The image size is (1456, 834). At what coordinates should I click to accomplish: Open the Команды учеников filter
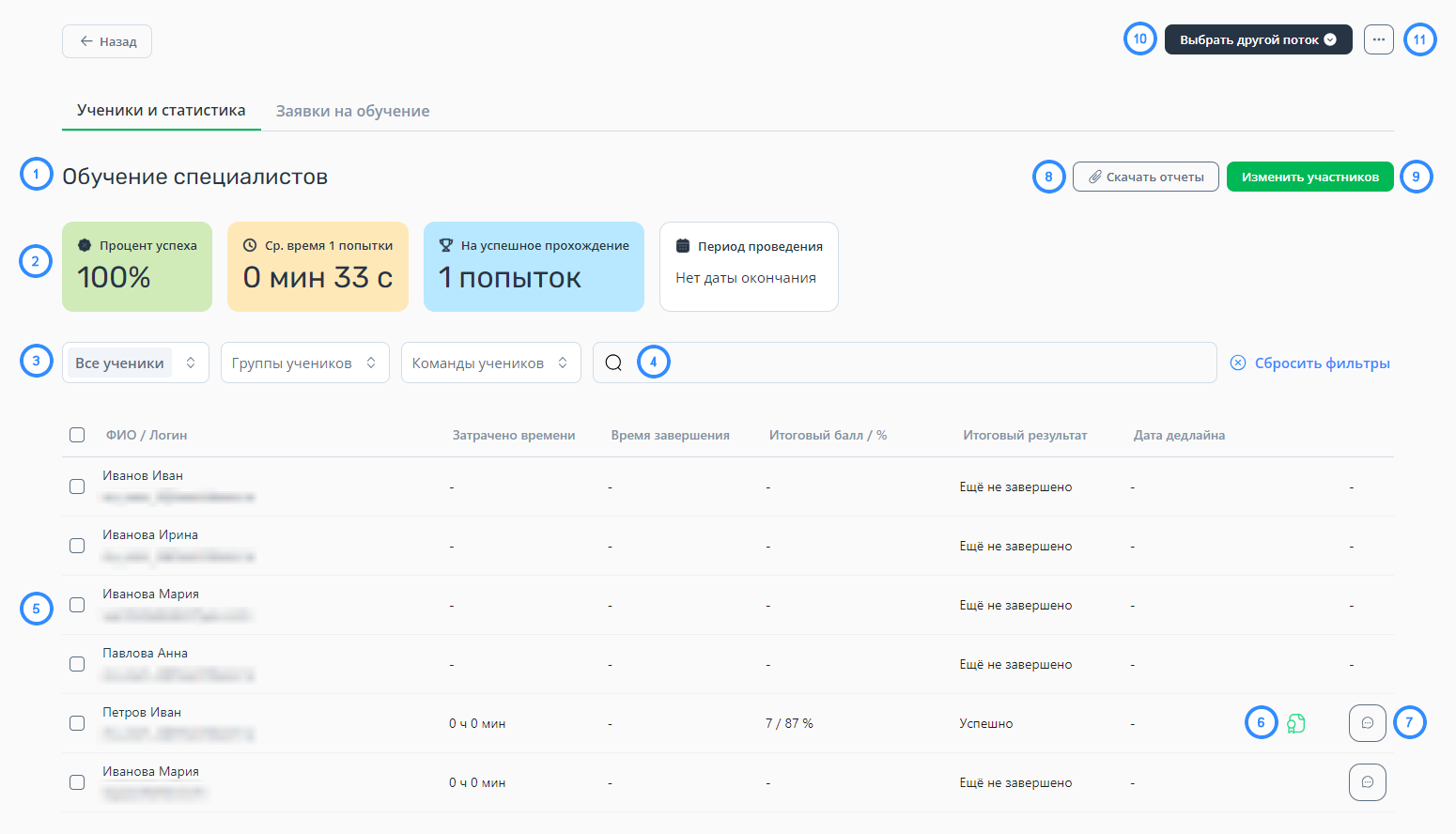click(490, 363)
